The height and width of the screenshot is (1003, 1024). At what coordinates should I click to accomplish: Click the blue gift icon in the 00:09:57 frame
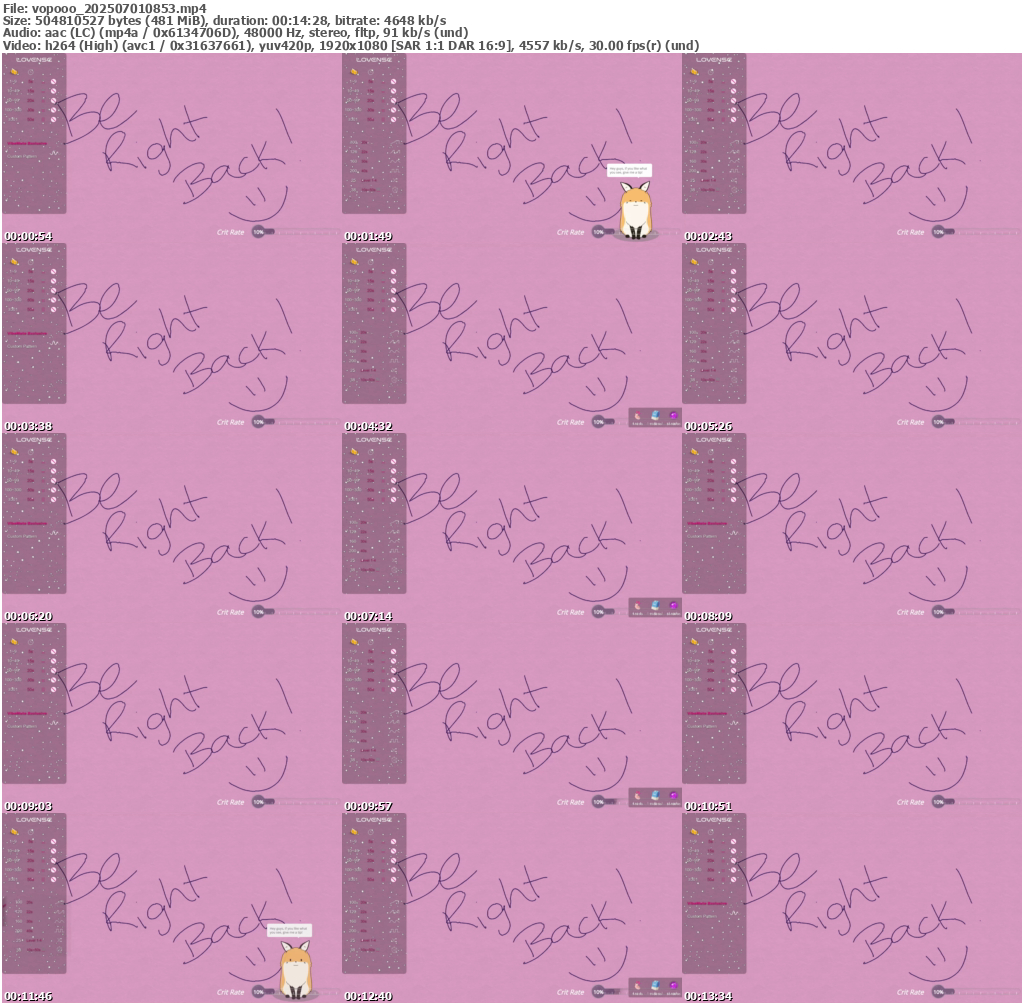coord(656,795)
